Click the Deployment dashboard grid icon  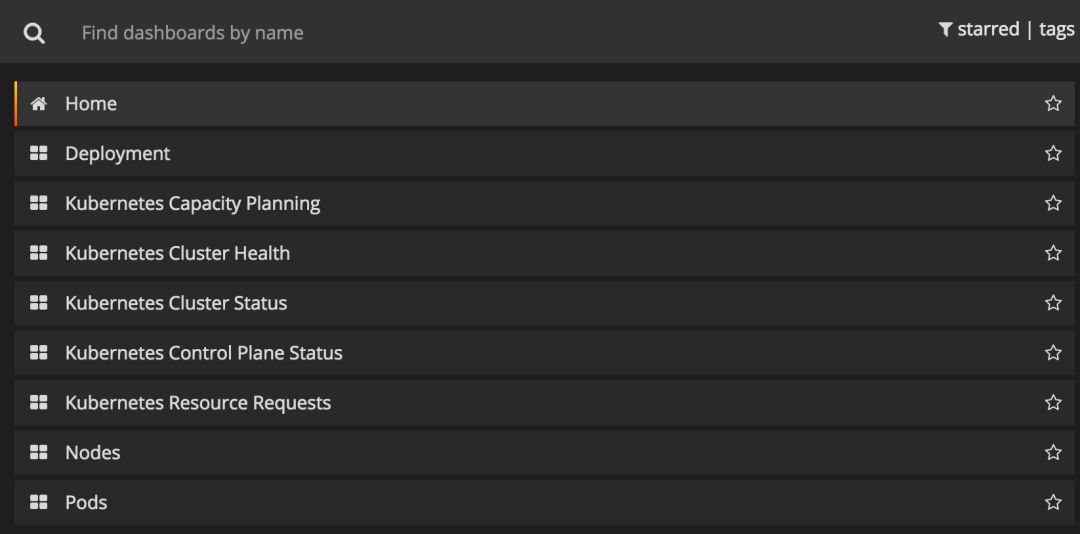[39, 154]
